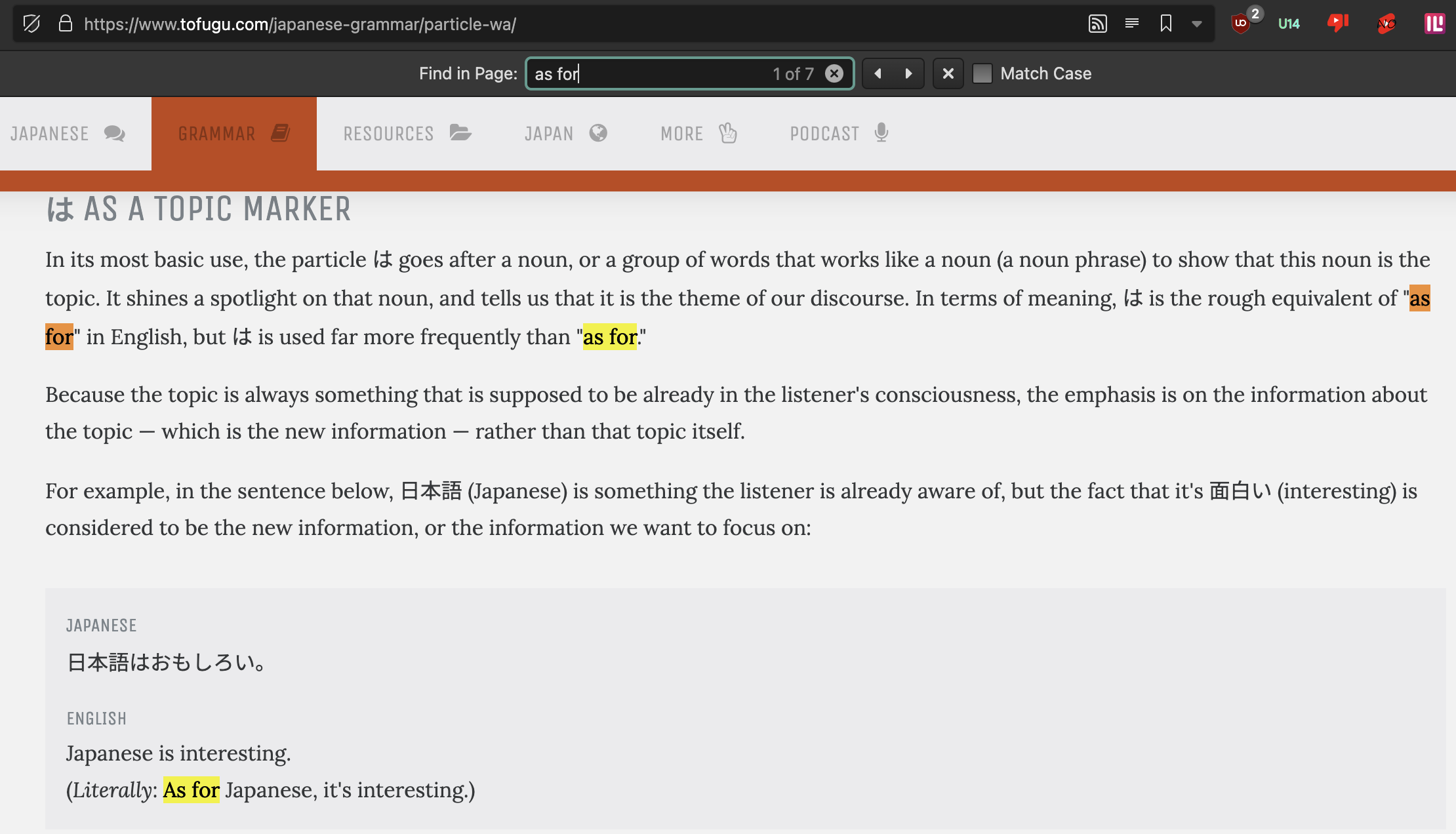Expand the bookmark dropdown arrow

pyautogui.click(x=1197, y=24)
